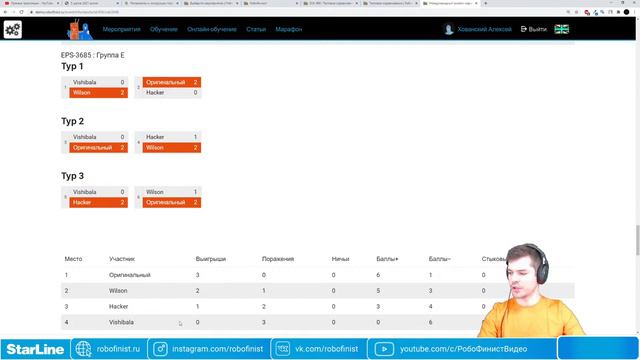Switch to the first YouTube browser tab

point(31,3)
